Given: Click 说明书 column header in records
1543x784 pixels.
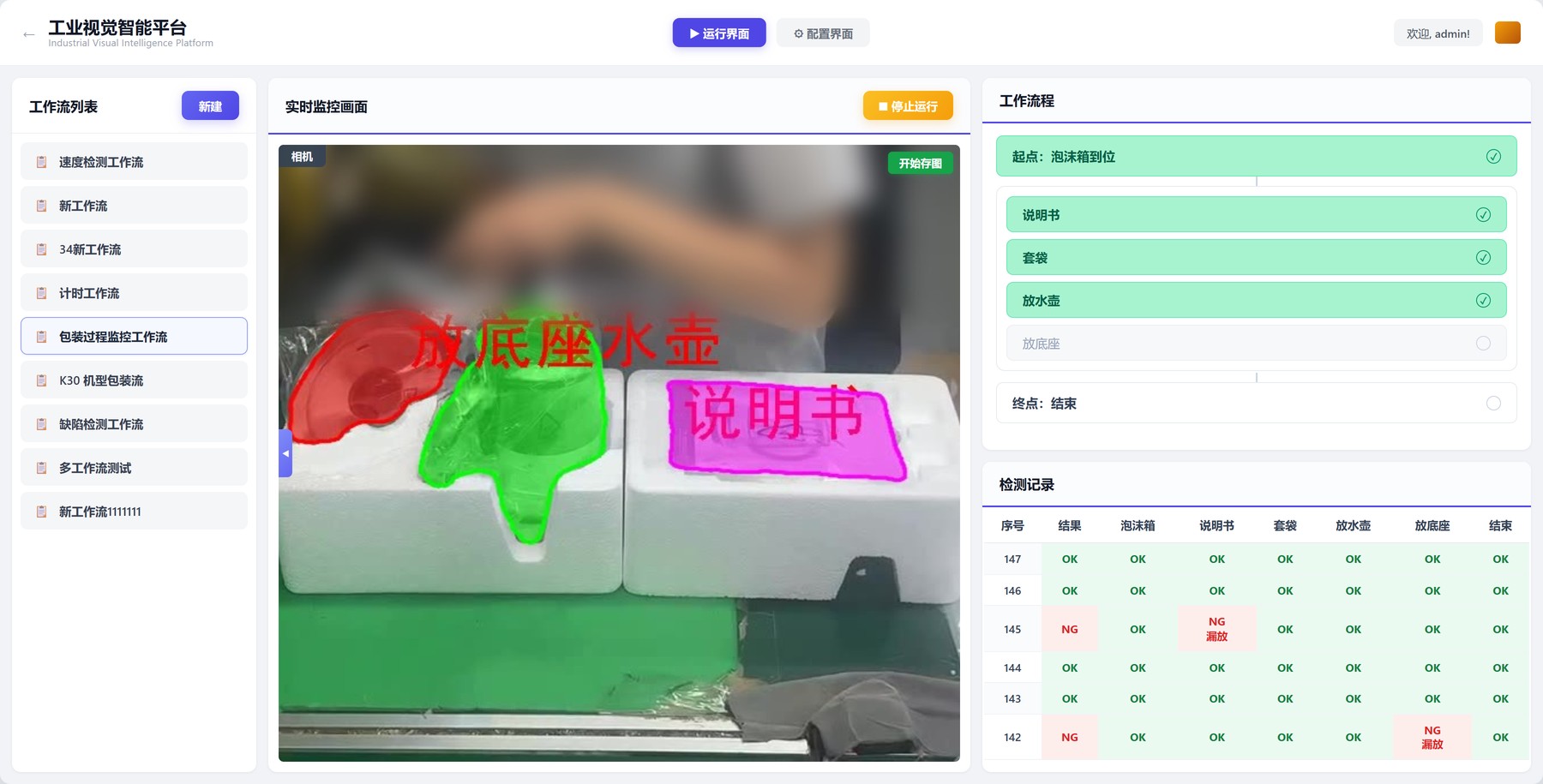Looking at the screenshot, I should click(1216, 525).
